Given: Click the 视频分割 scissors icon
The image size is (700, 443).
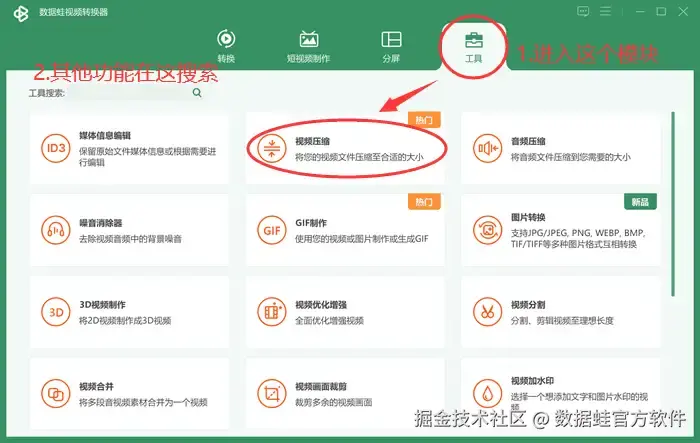Looking at the screenshot, I should [x=488, y=312].
